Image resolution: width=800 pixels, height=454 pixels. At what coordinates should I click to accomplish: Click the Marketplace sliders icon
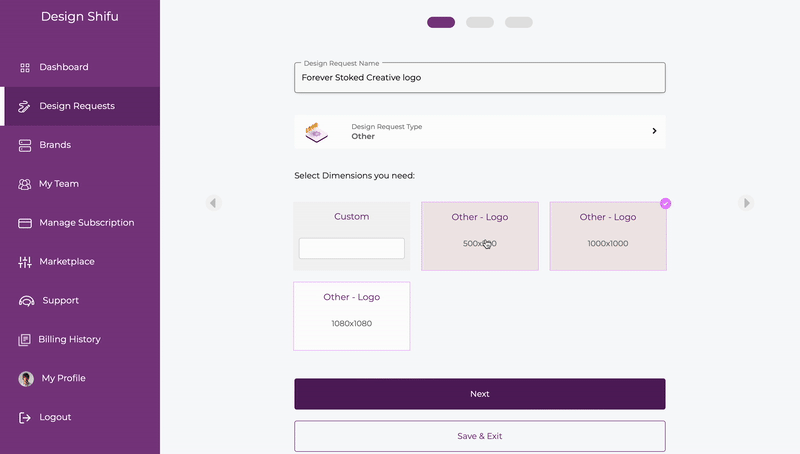25,262
